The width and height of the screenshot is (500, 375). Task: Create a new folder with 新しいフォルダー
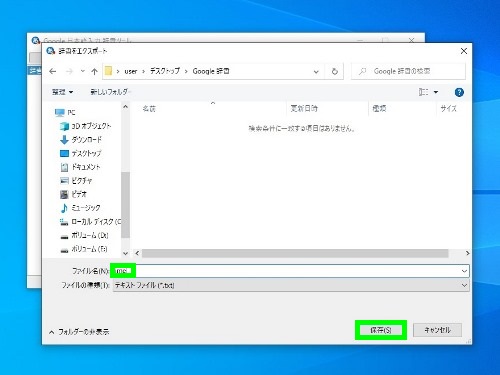(110, 92)
